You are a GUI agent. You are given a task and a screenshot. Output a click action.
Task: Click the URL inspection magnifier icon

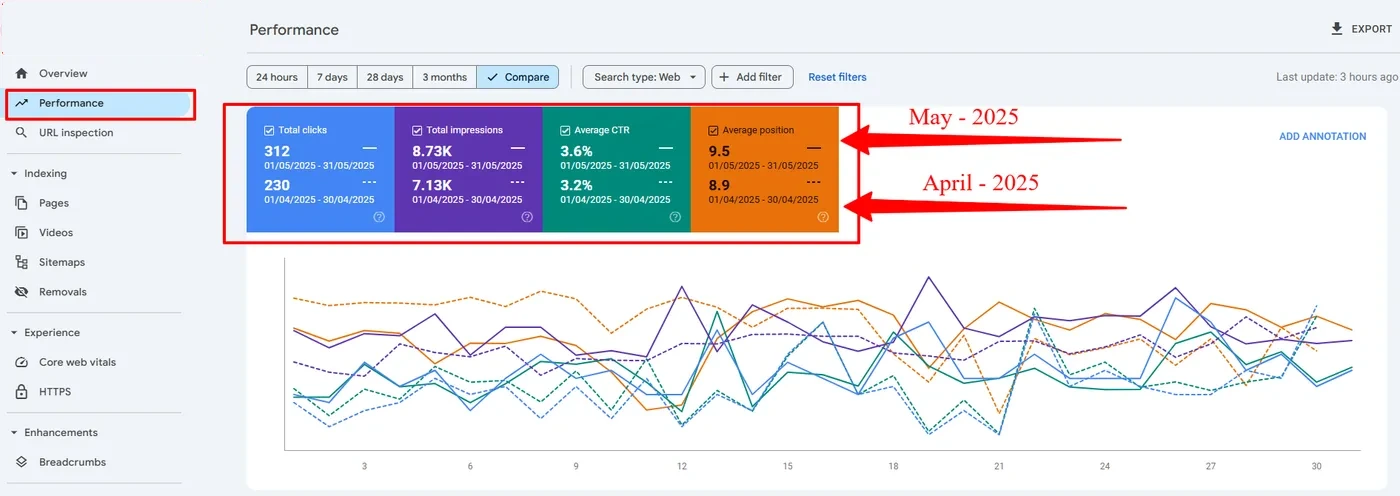21,132
